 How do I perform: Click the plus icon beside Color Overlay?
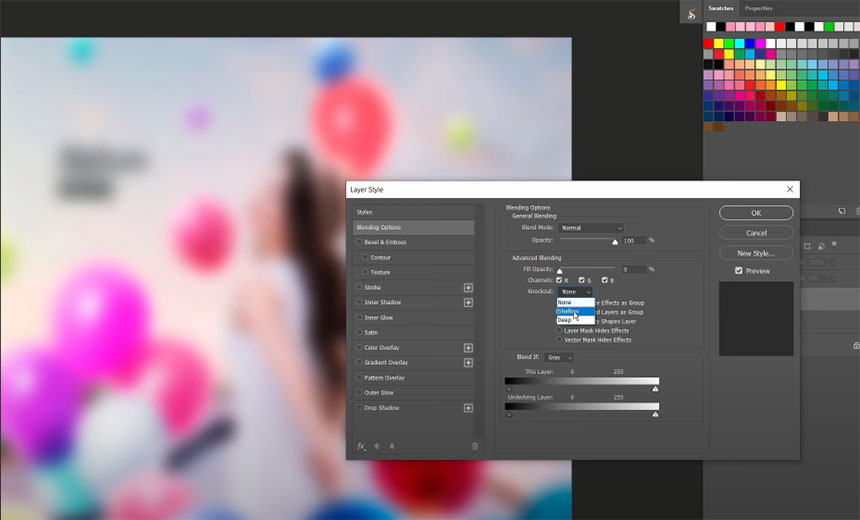tap(468, 348)
